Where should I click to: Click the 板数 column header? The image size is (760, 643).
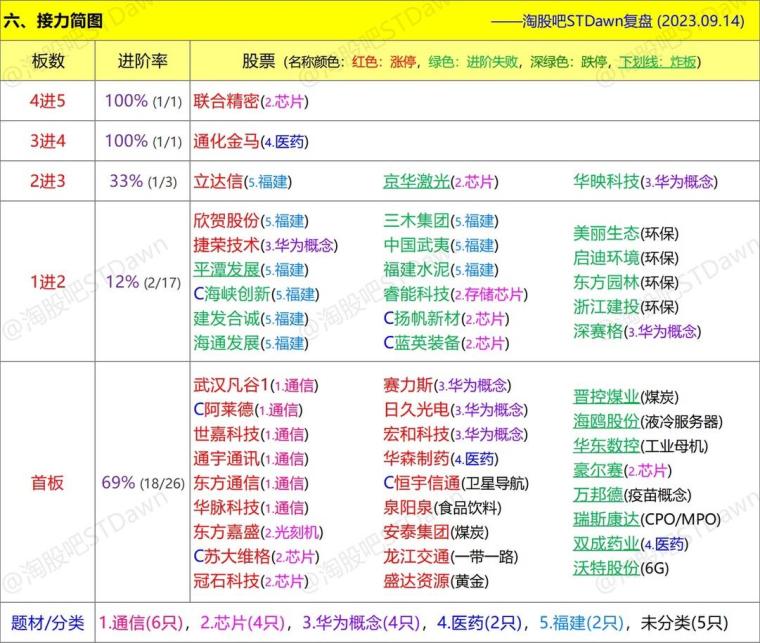click(x=48, y=61)
